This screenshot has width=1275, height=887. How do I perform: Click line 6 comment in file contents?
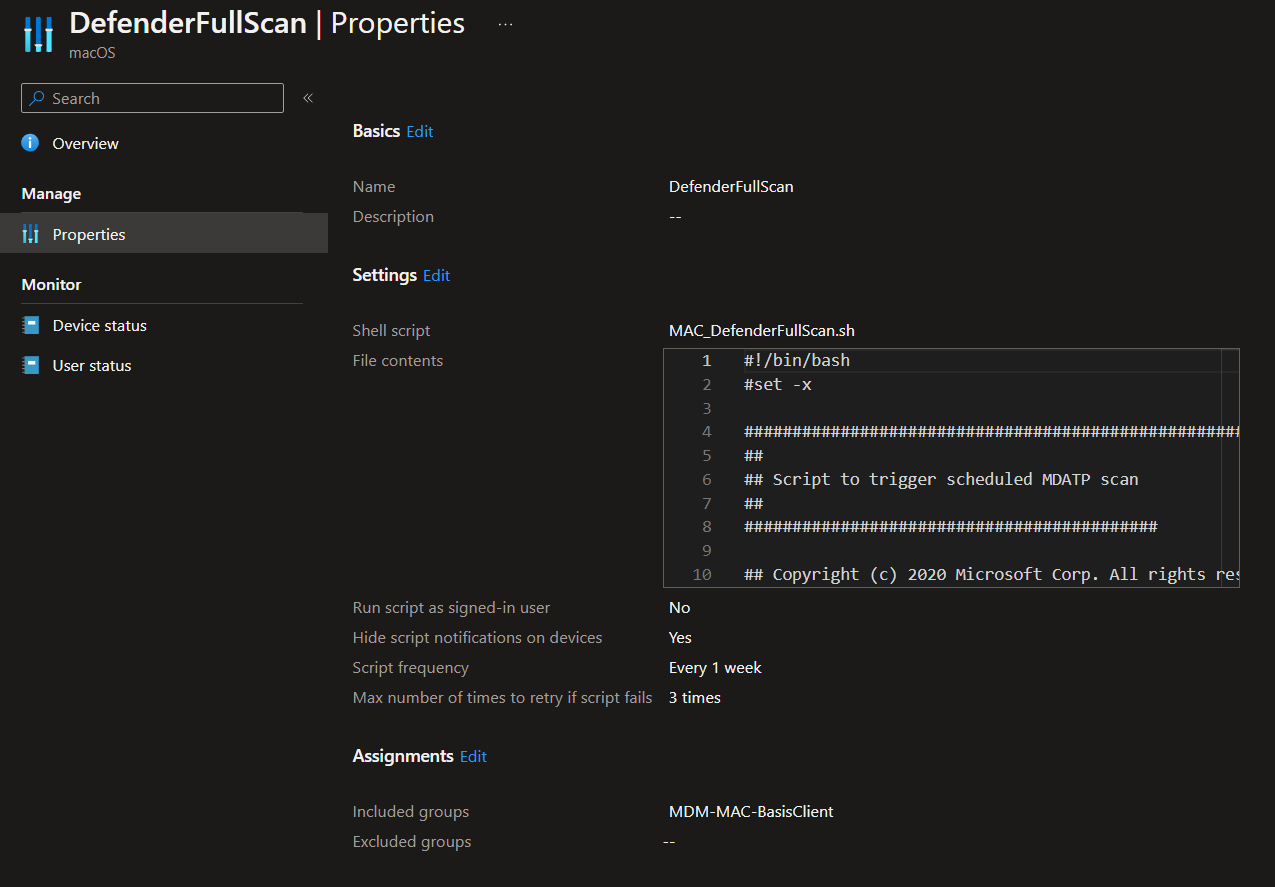tap(941, 479)
